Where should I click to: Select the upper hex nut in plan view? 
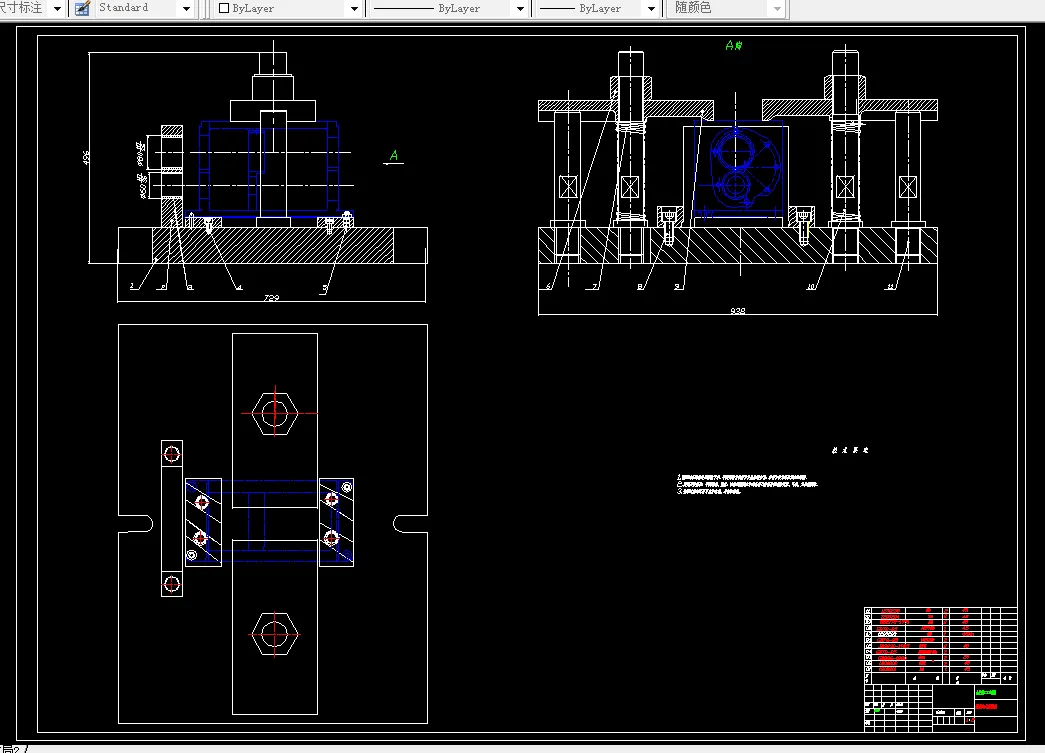point(275,414)
